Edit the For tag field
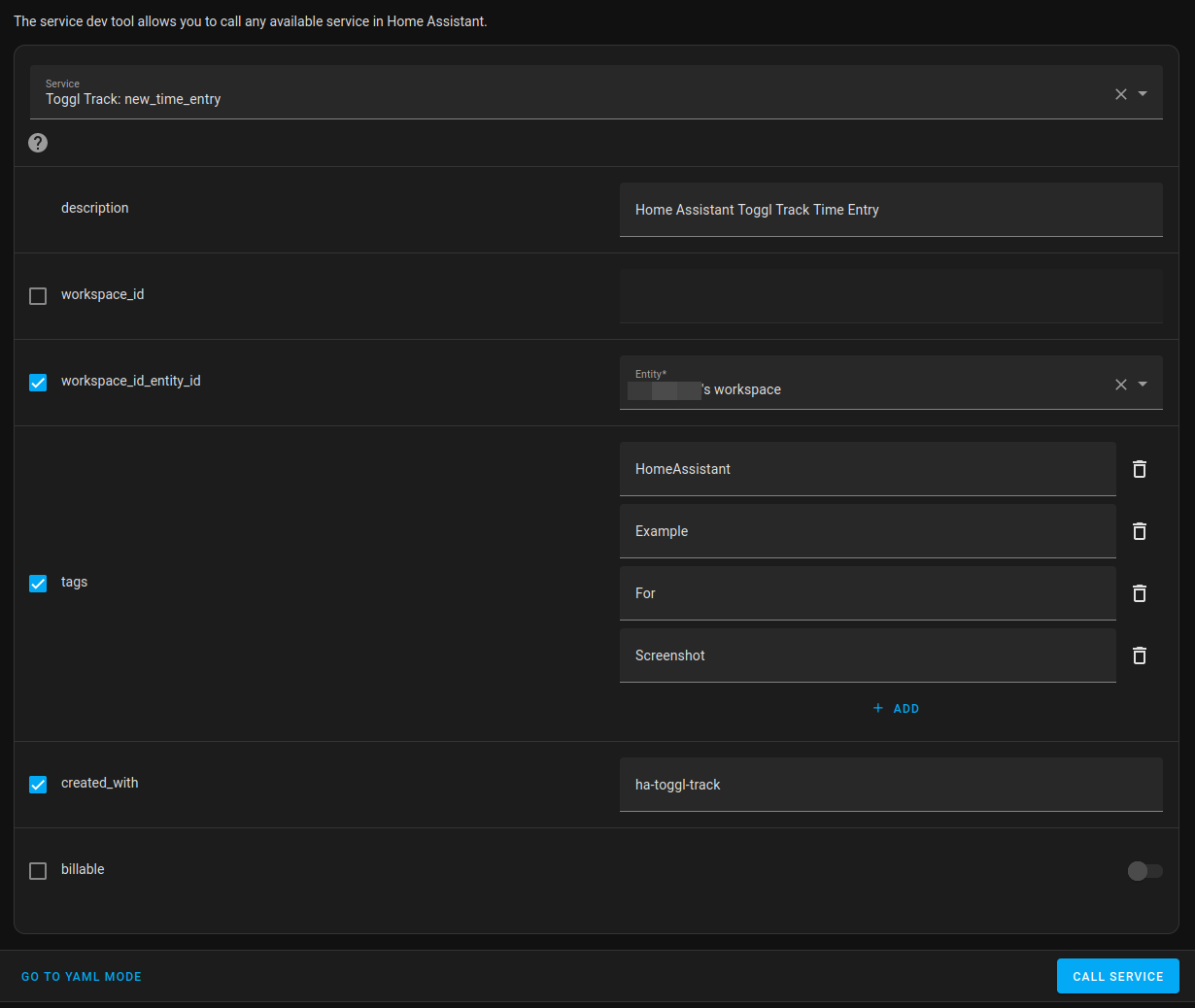This screenshot has height=1008, width=1195. point(868,593)
